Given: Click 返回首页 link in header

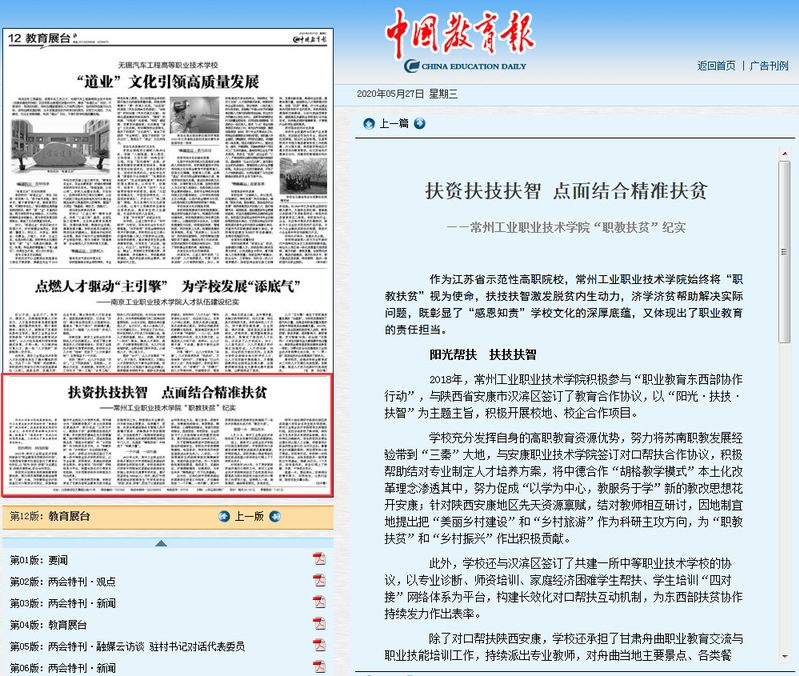Looking at the screenshot, I should click(x=716, y=66).
